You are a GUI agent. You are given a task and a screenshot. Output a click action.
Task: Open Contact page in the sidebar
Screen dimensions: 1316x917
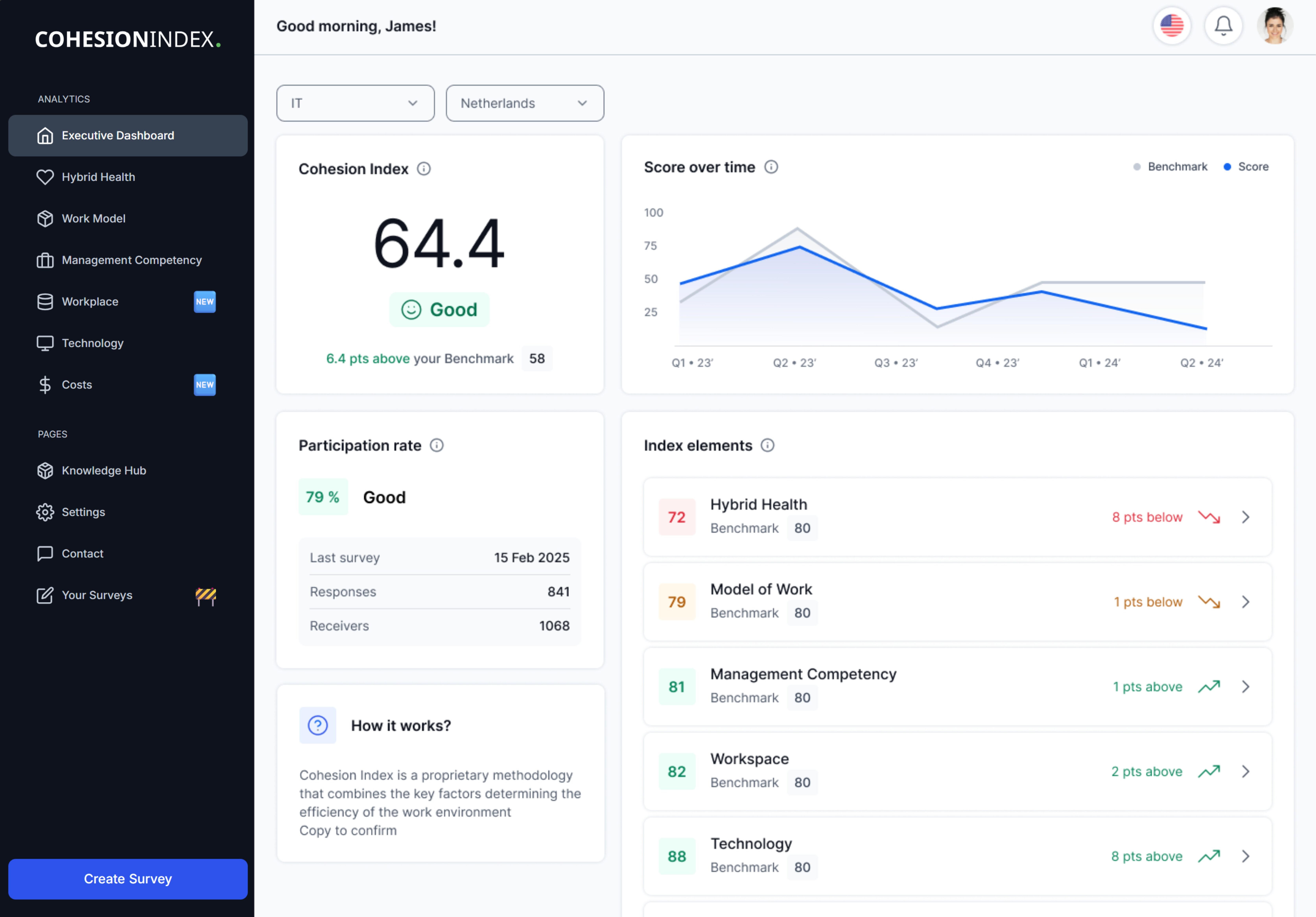128,554
